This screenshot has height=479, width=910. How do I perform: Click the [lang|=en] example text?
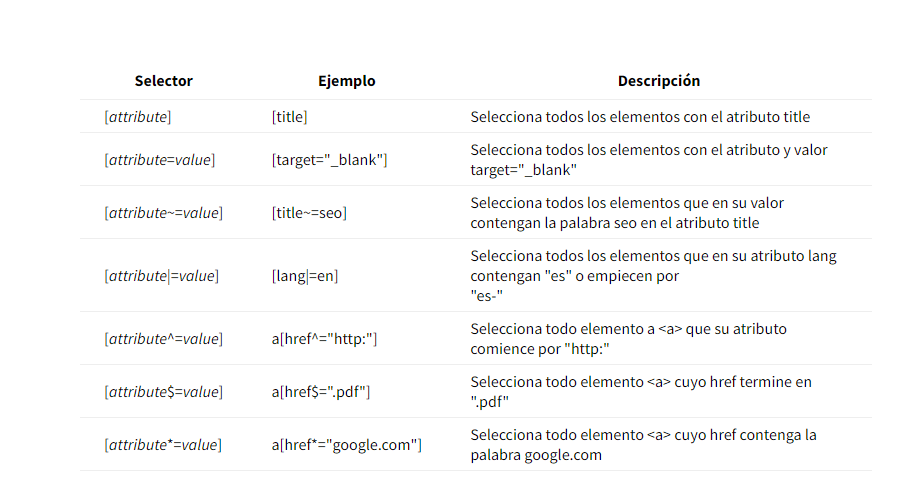pos(305,275)
